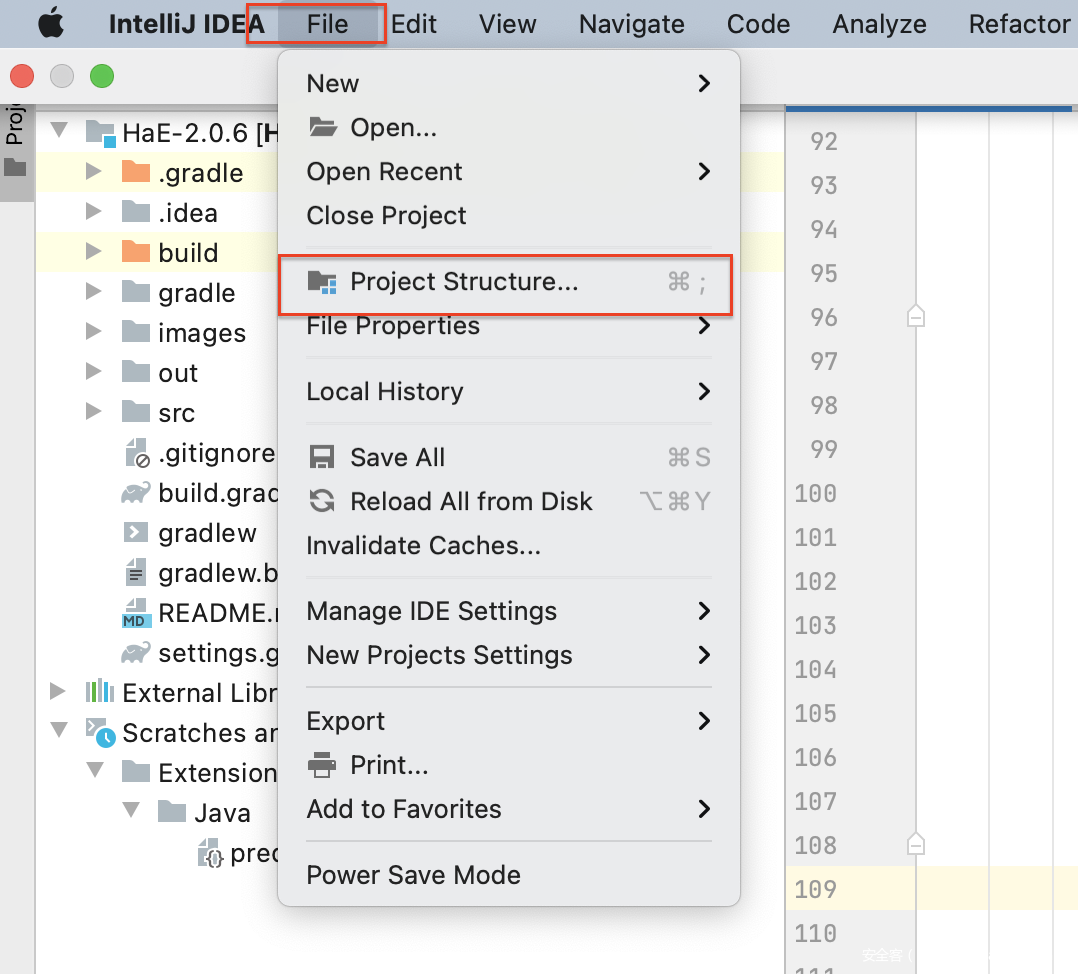
Task: Expand the build folder arrow
Action: pyautogui.click(x=93, y=251)
